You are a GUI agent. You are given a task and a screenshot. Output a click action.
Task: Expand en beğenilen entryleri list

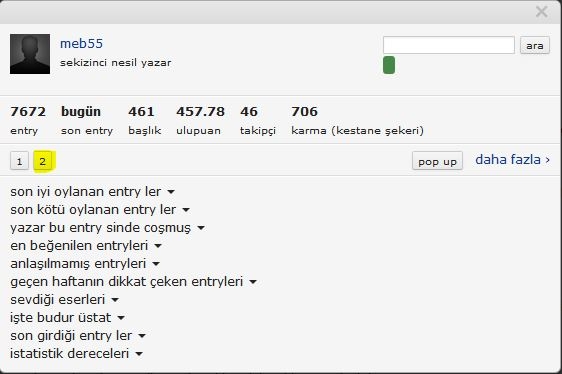click(86, 245)
